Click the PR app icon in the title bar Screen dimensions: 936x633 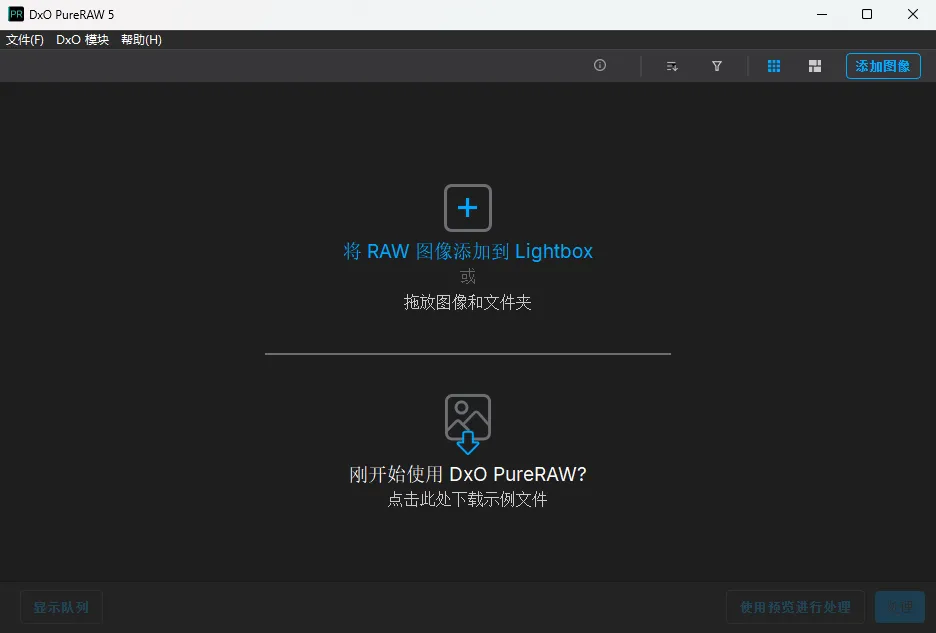point(15,14)
